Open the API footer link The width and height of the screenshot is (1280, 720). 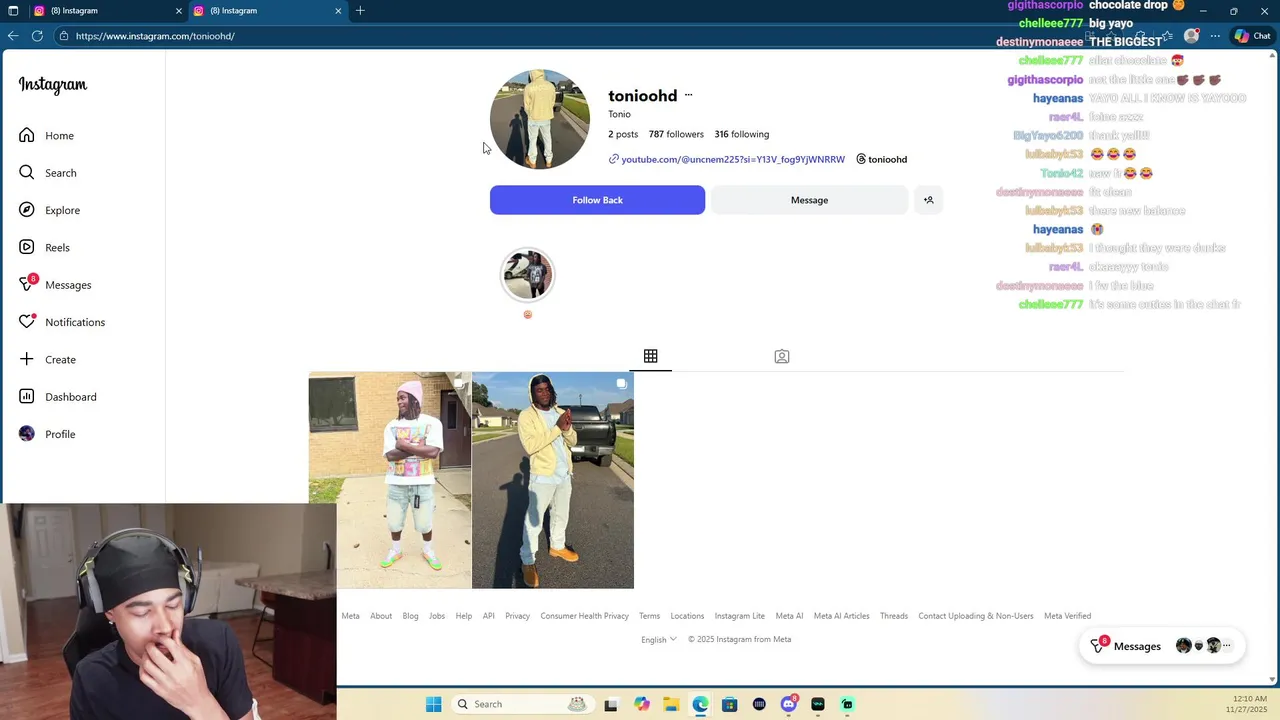pos(489,616)
